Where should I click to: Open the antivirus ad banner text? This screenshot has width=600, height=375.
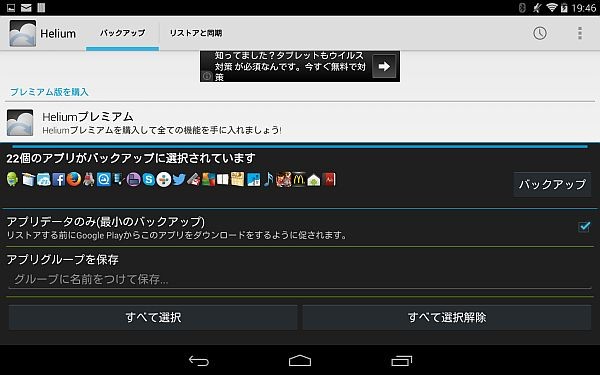(290, 66)
